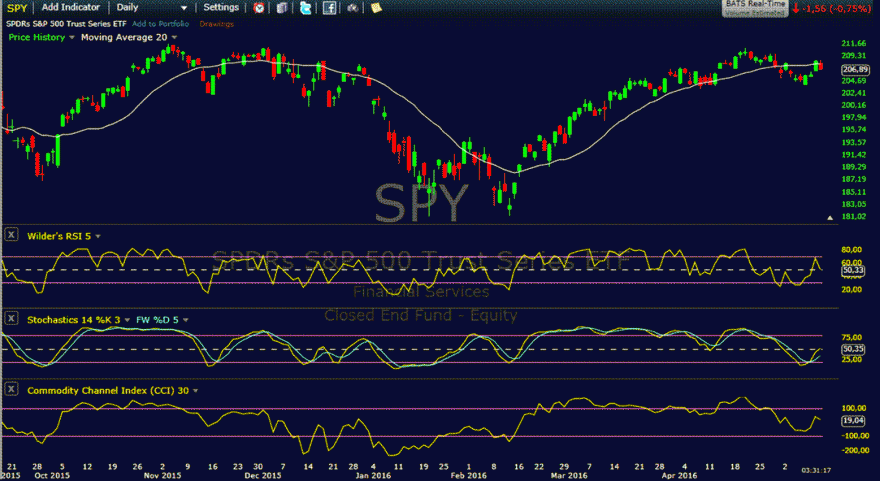Image resolution: width=880 pixels, height=481 pixels.
Task: Open the Settings menu
Action: pos(221,7)
